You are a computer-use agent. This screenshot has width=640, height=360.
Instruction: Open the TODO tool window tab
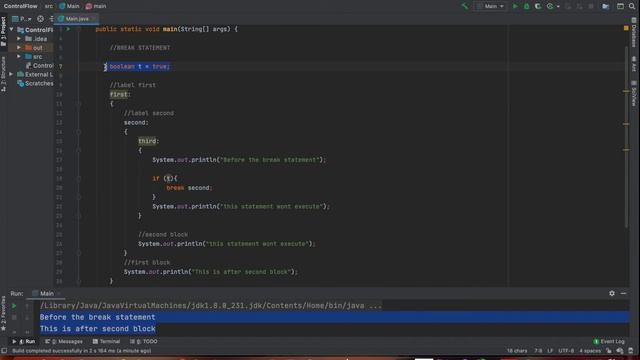(144, 341)
